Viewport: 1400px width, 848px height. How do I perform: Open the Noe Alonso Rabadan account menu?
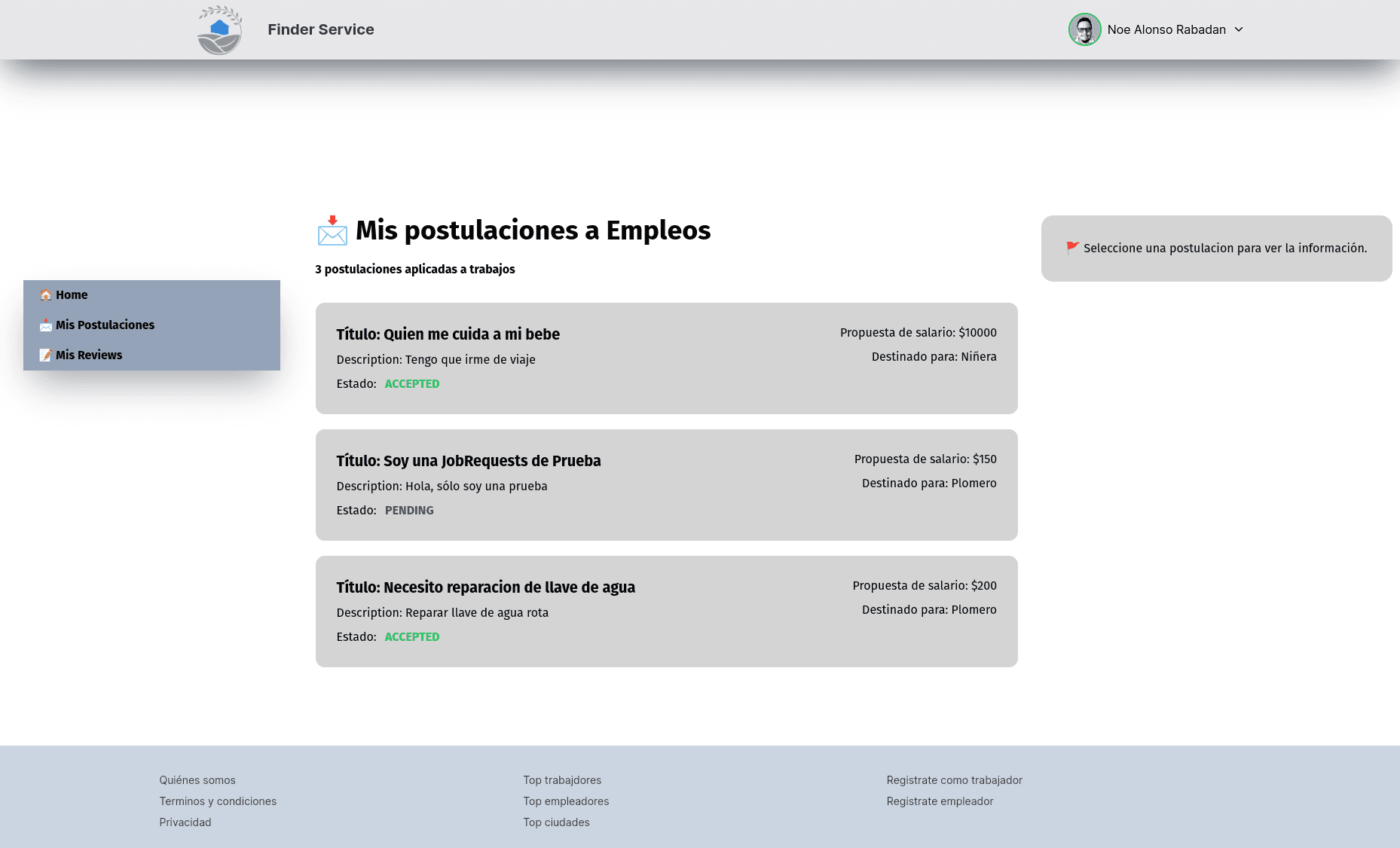[1166, 29]
